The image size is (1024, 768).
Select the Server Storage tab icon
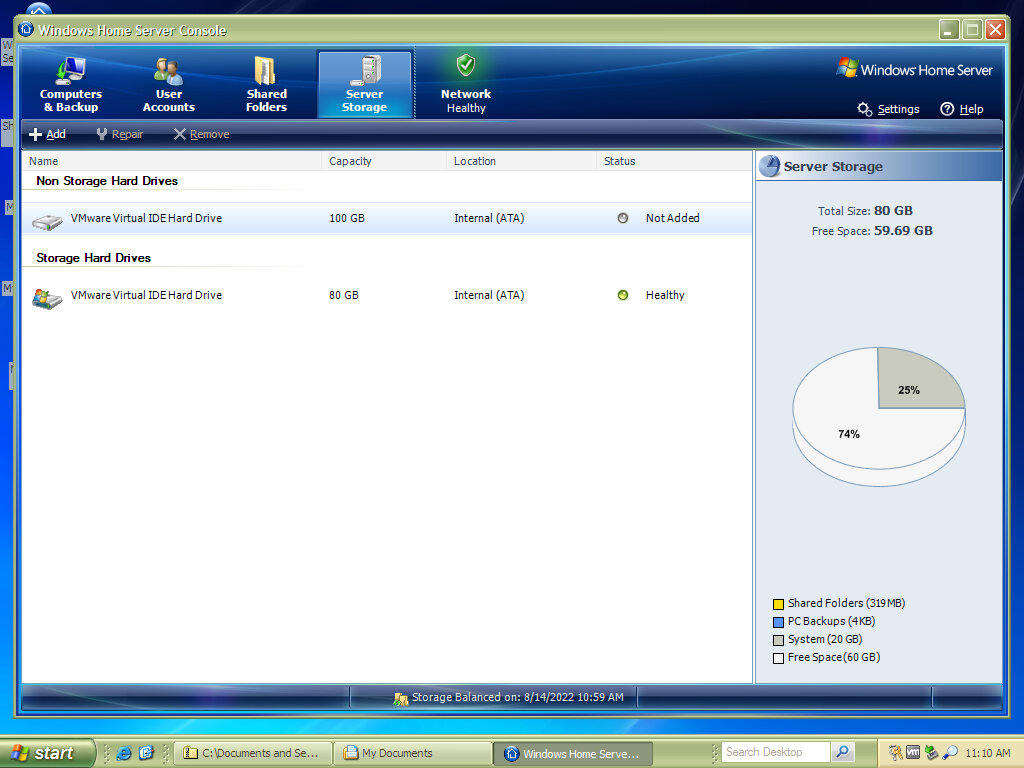365,70
